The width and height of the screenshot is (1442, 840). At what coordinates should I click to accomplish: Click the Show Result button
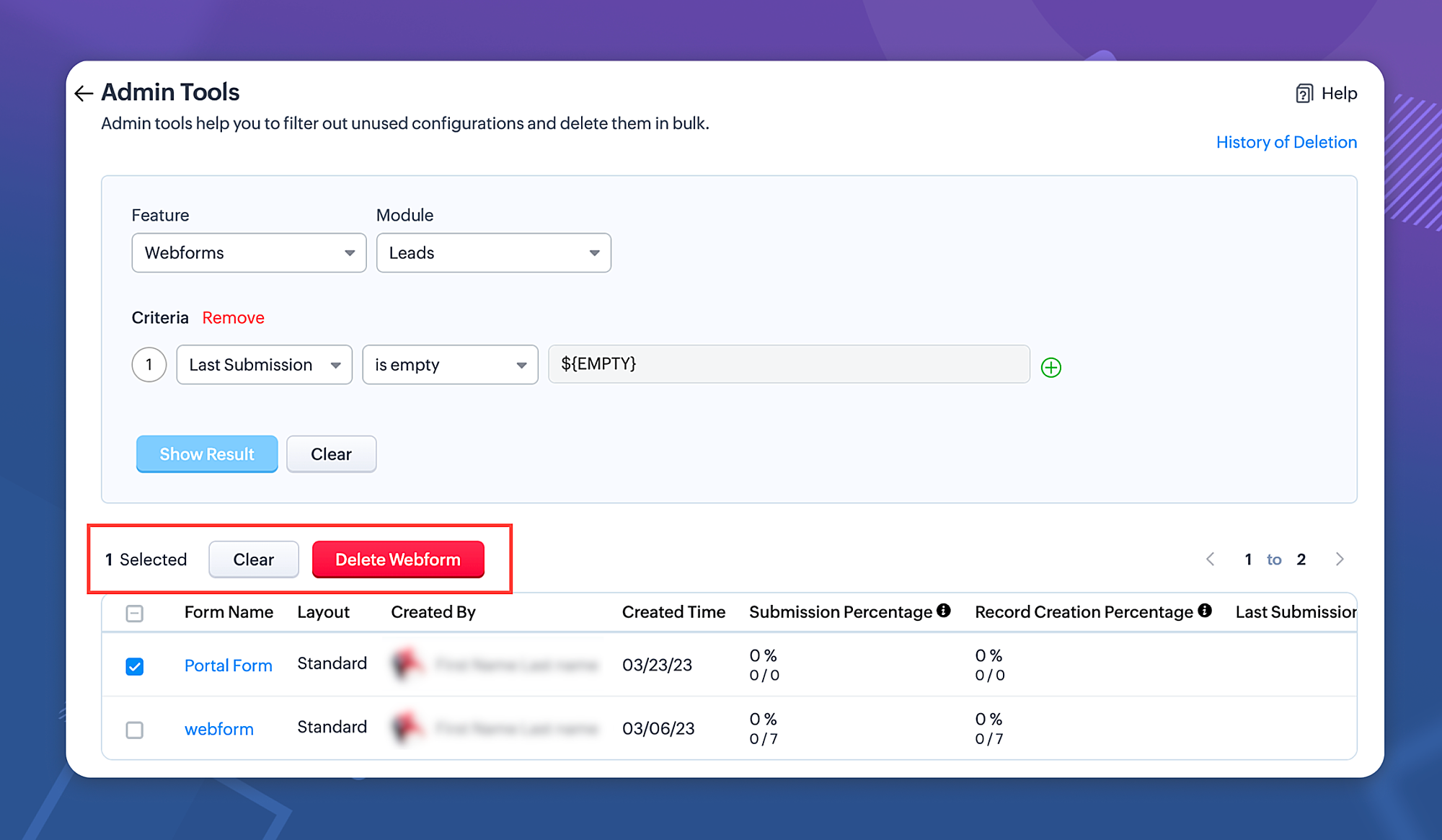pyautogui.click(x=207, y=454)
